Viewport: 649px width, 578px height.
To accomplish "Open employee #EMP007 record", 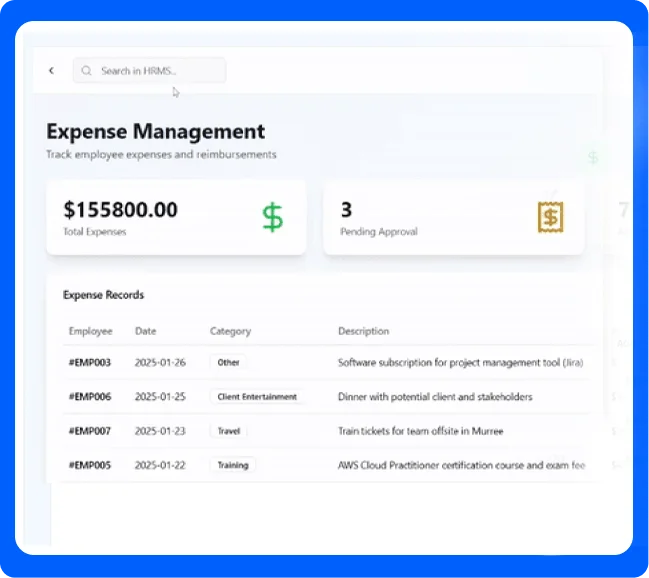I will pos(90,431).
